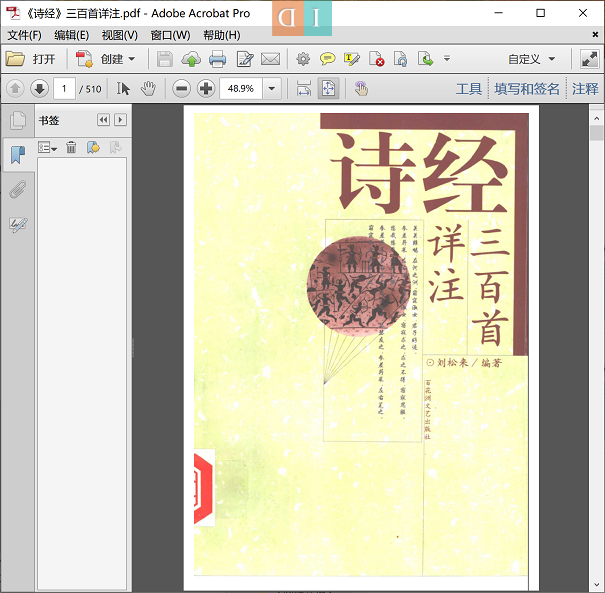Select the Bookmarks panel icon
This screenshot has height=593, width=605.
coord(18,154)
